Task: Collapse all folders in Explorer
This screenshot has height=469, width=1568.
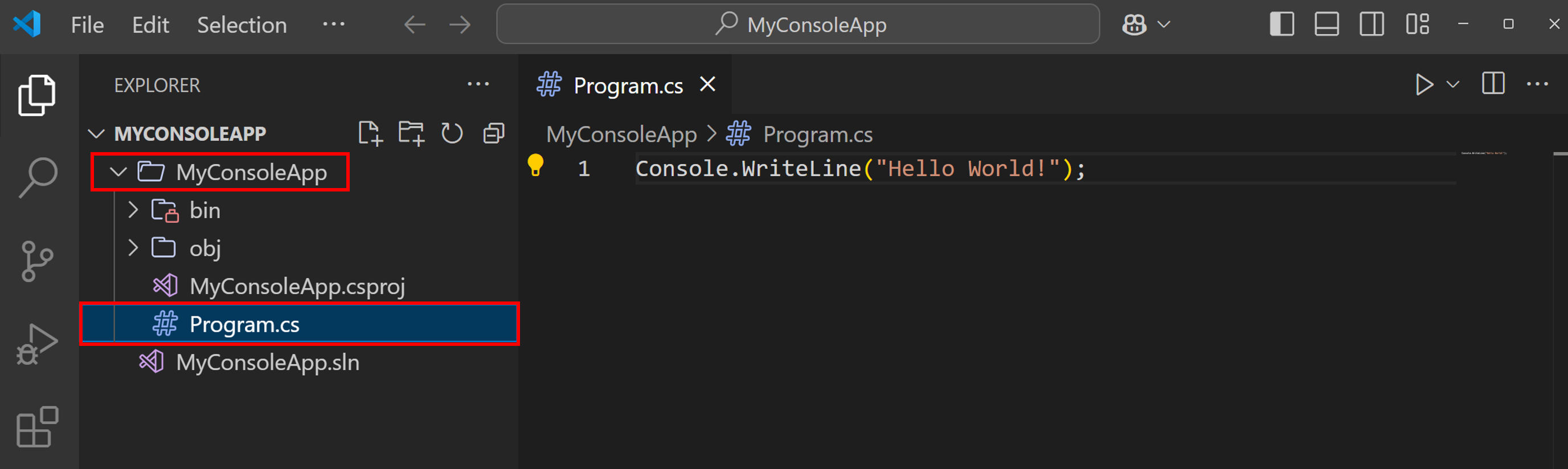Action: [x=494, y=133]
